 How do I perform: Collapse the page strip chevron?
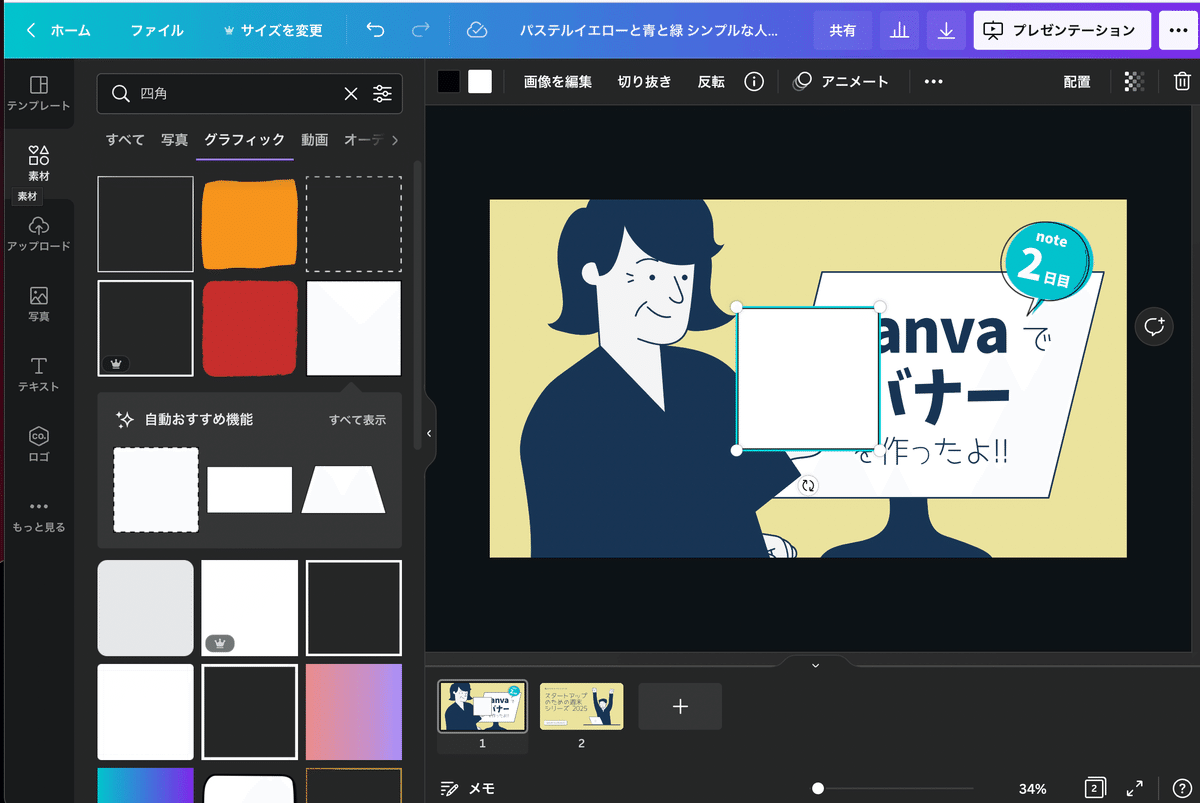click(x=815, y=664)
